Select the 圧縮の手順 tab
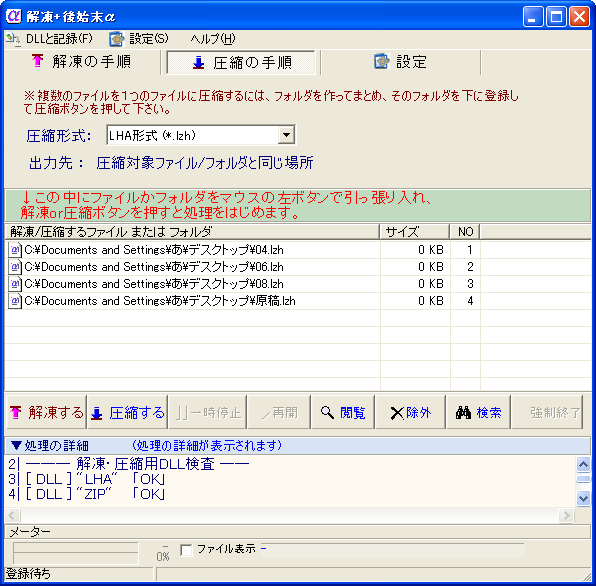 (241, 63)
